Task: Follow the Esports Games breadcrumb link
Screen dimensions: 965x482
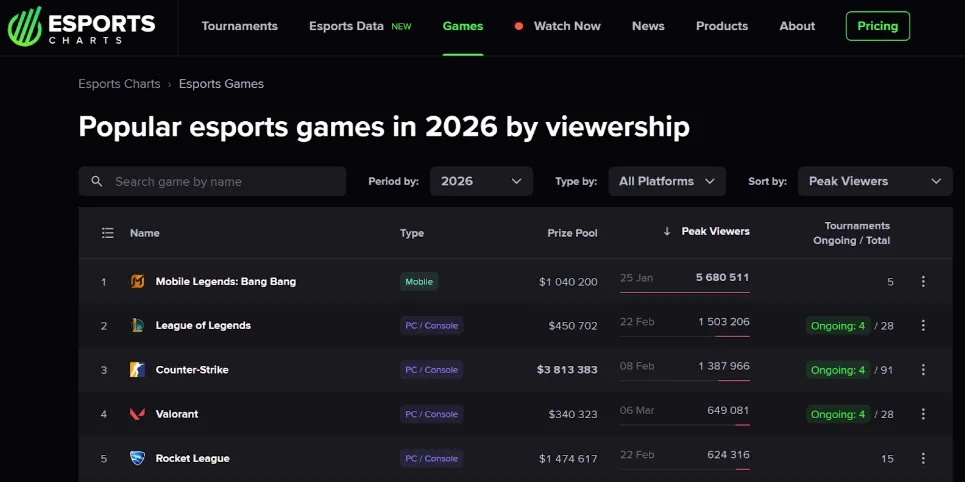Action: [x=222, y=84]
